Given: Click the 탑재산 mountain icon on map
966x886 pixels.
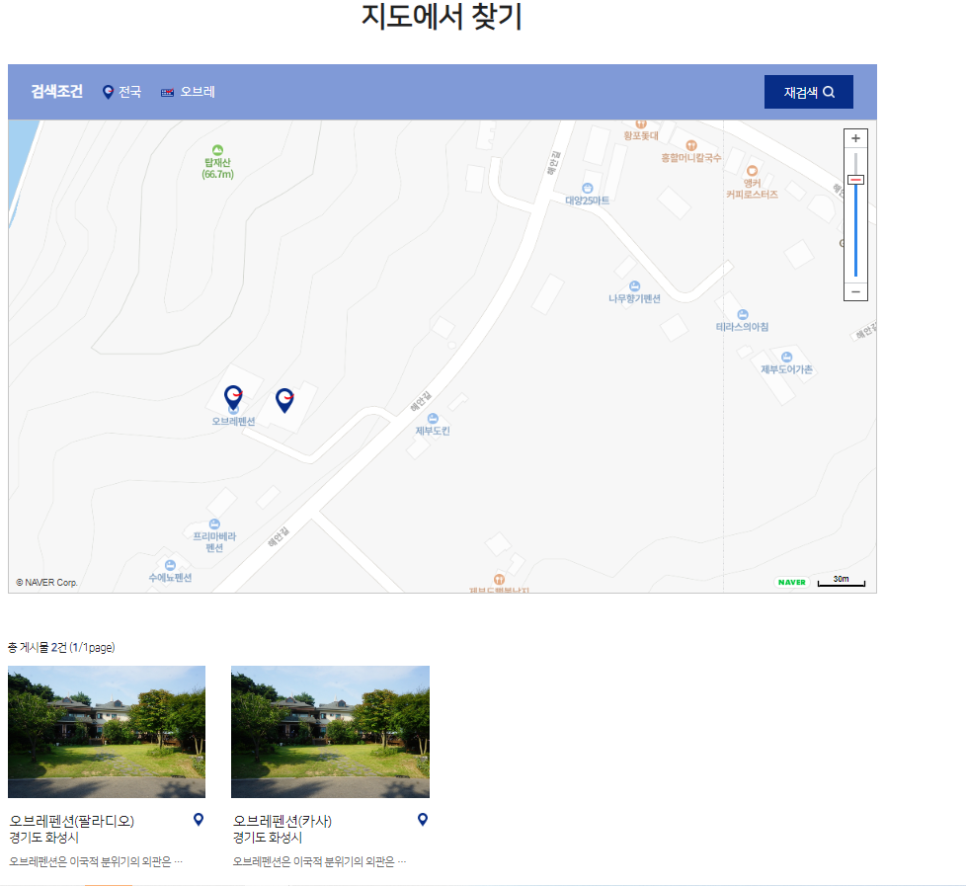Looking at the screenshot, I should coord(217,150).
